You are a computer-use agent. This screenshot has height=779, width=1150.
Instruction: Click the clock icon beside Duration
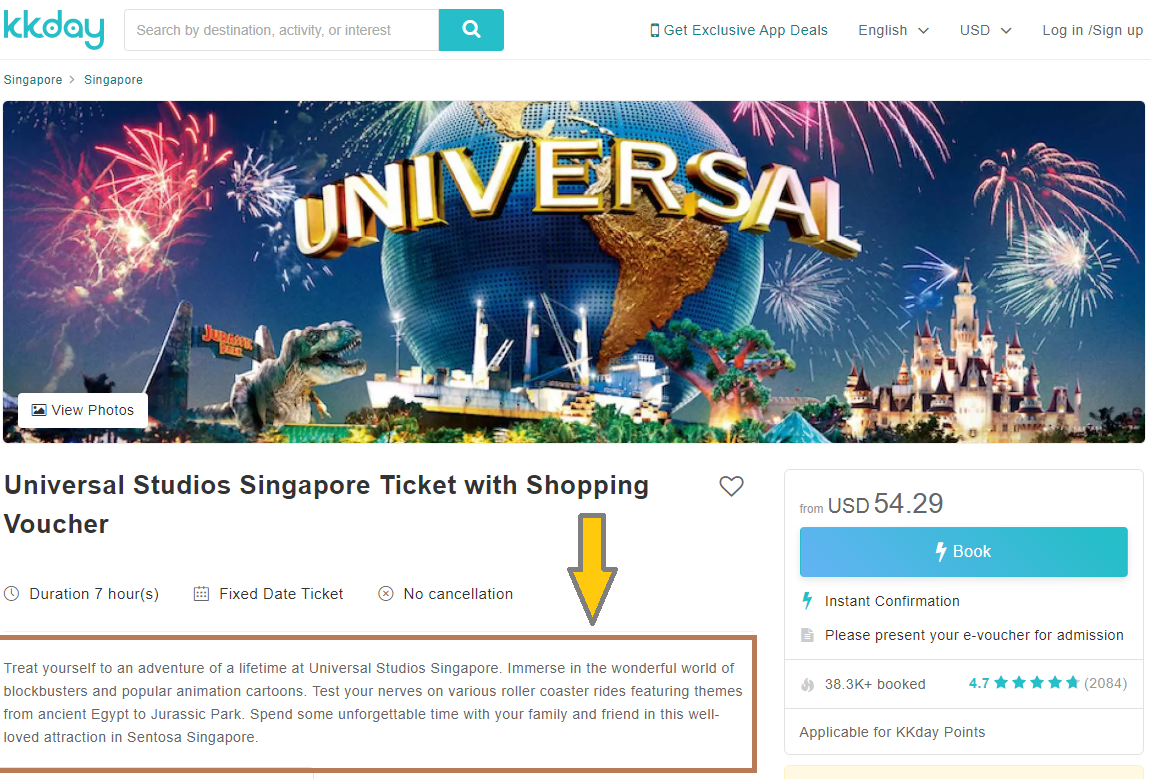[12, 593]
